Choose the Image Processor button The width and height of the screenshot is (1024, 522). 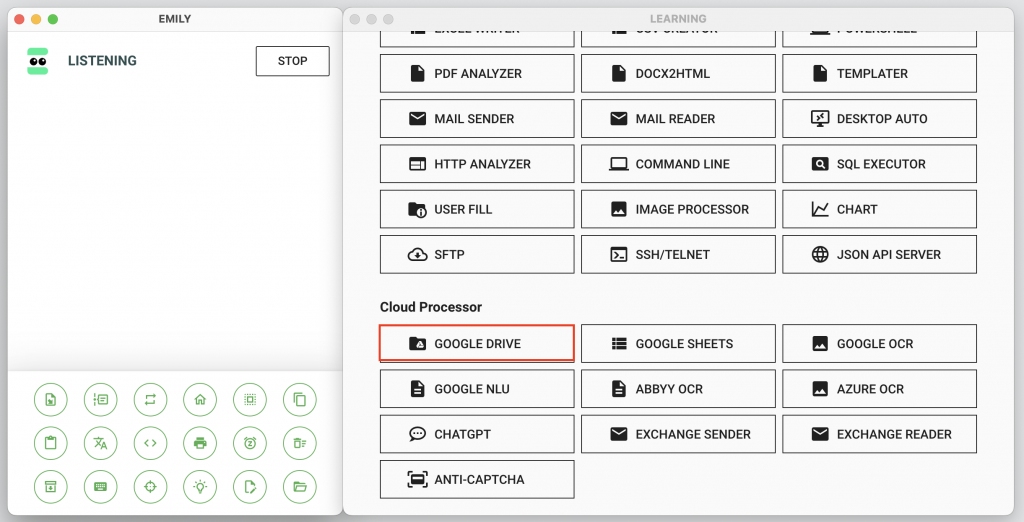click(x=678, y=209)
